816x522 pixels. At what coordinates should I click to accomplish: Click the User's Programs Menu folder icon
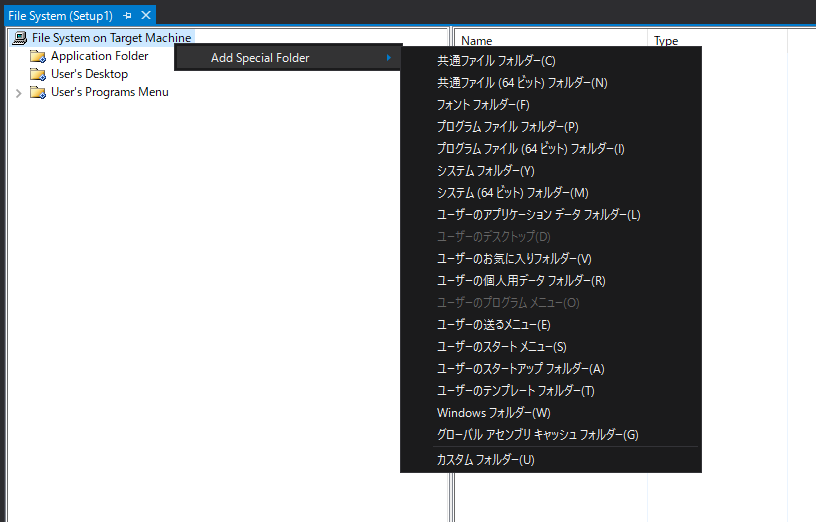click(x=38, y=93)
